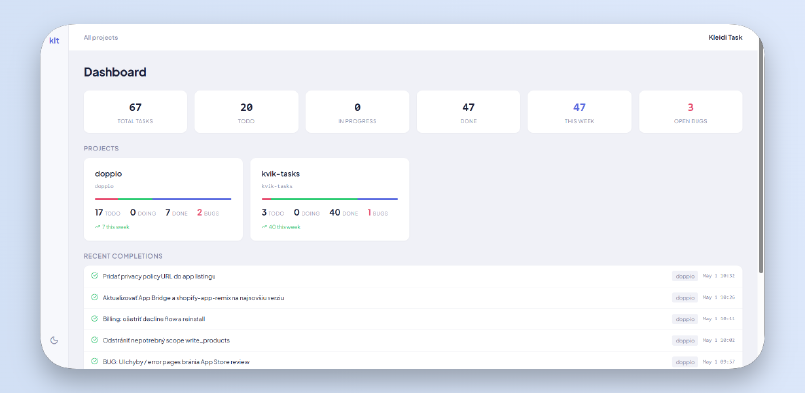Click '2 BUGS' count in doppio card
Image resolution: width=805 pixels, height=393 pixels.
click(x=208, y=213)
